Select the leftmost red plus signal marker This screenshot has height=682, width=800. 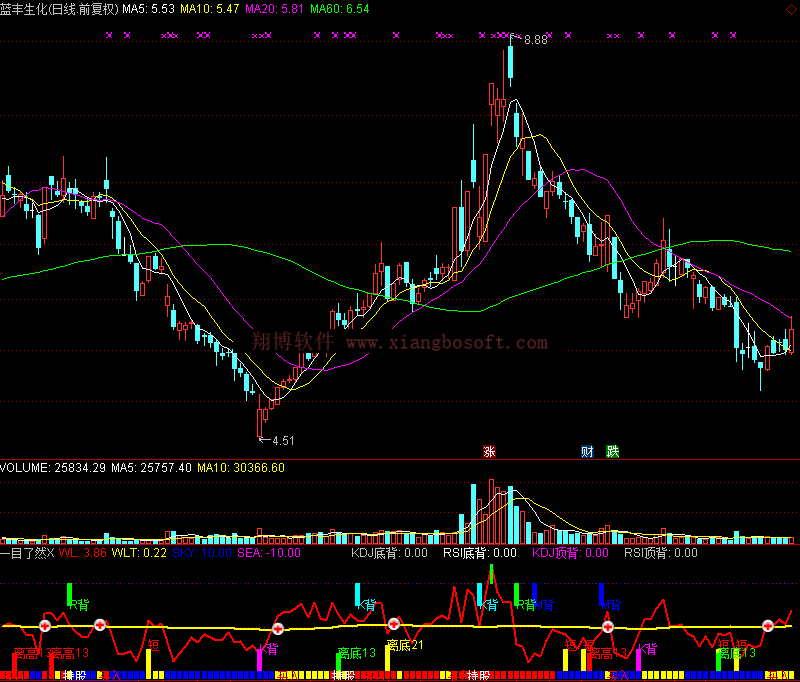coord(45,625)
